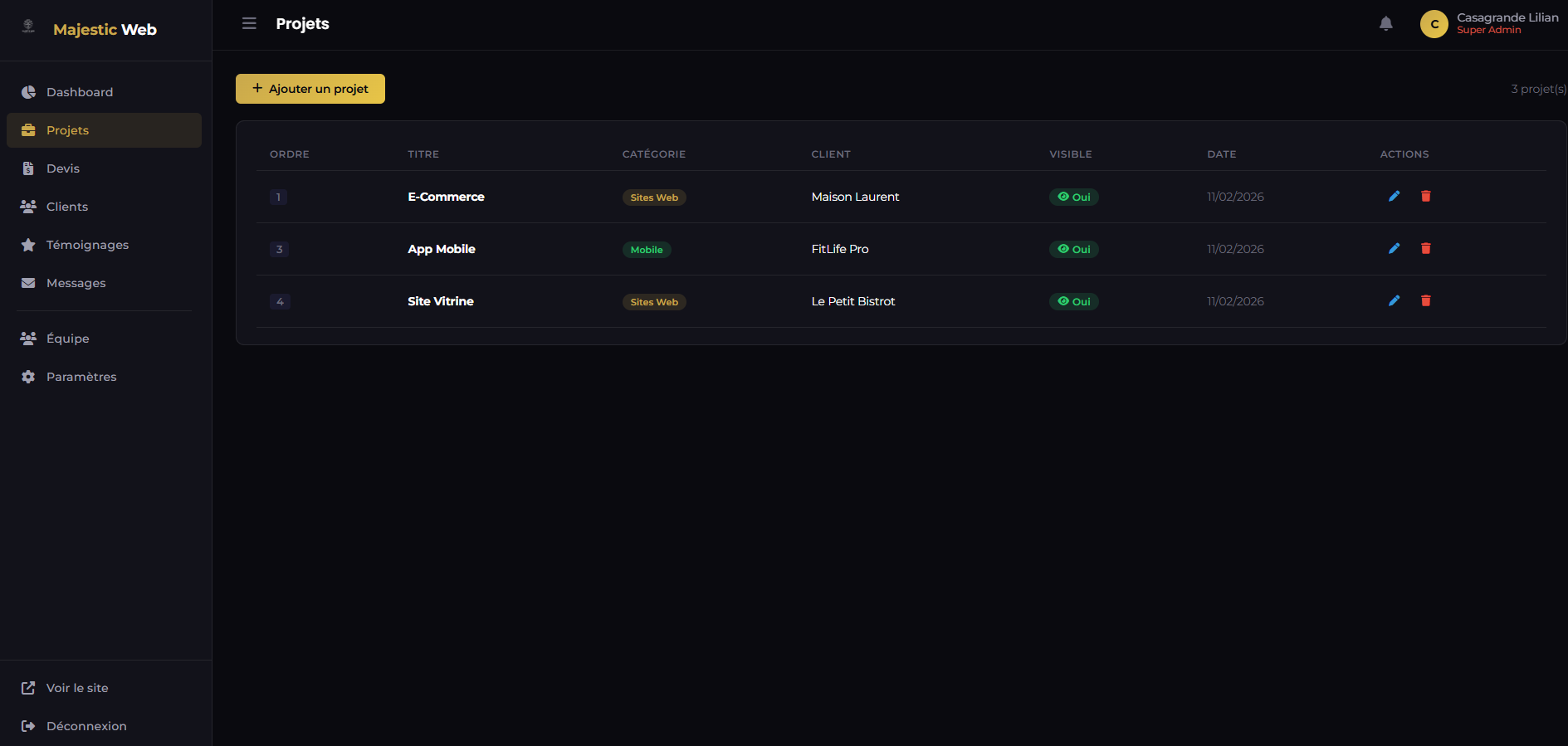Click the notification bell icon

coord(1385,24)
